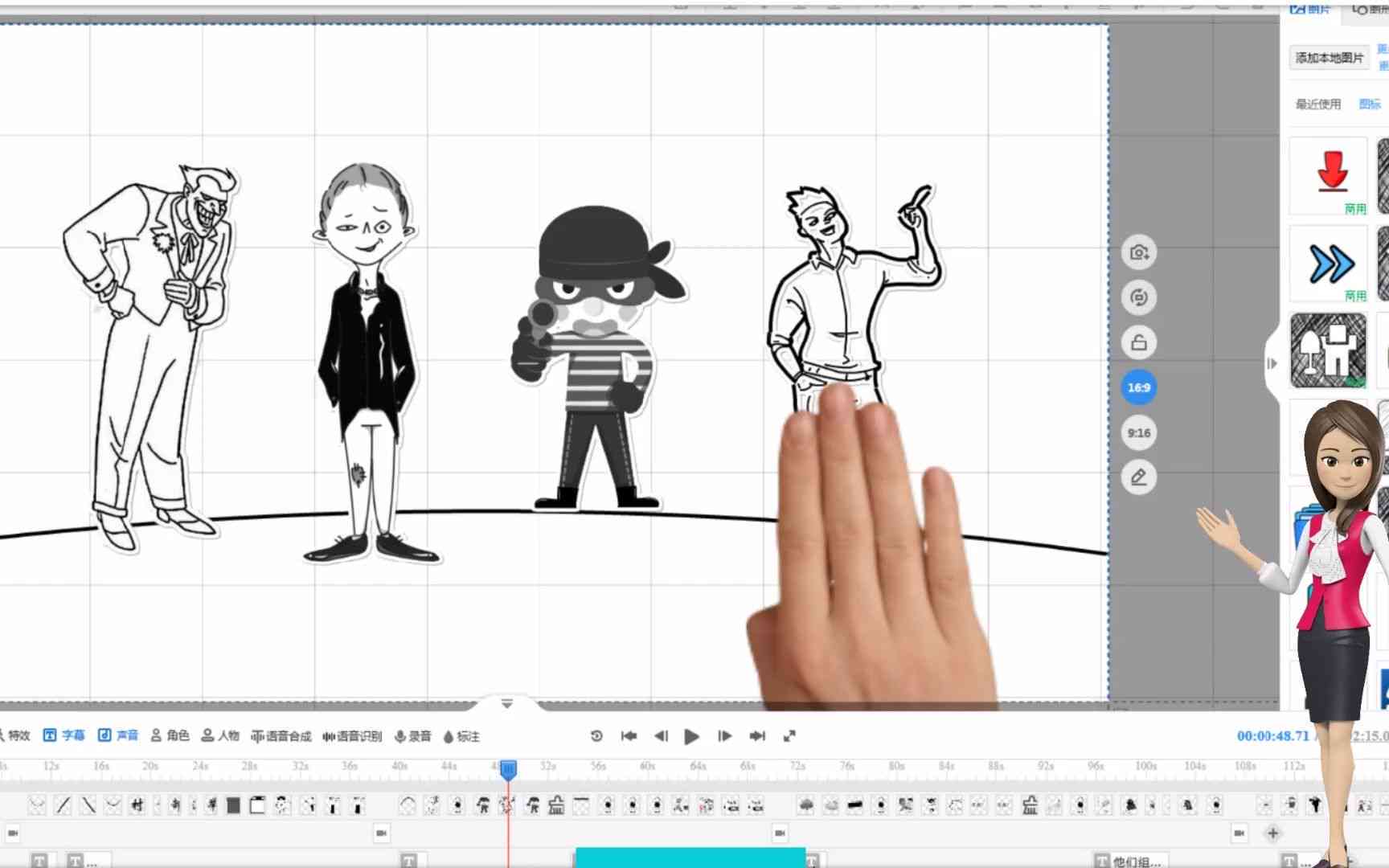Add a new camera with plus button
Screen dimensions: 1389x868
(1272, 833)
